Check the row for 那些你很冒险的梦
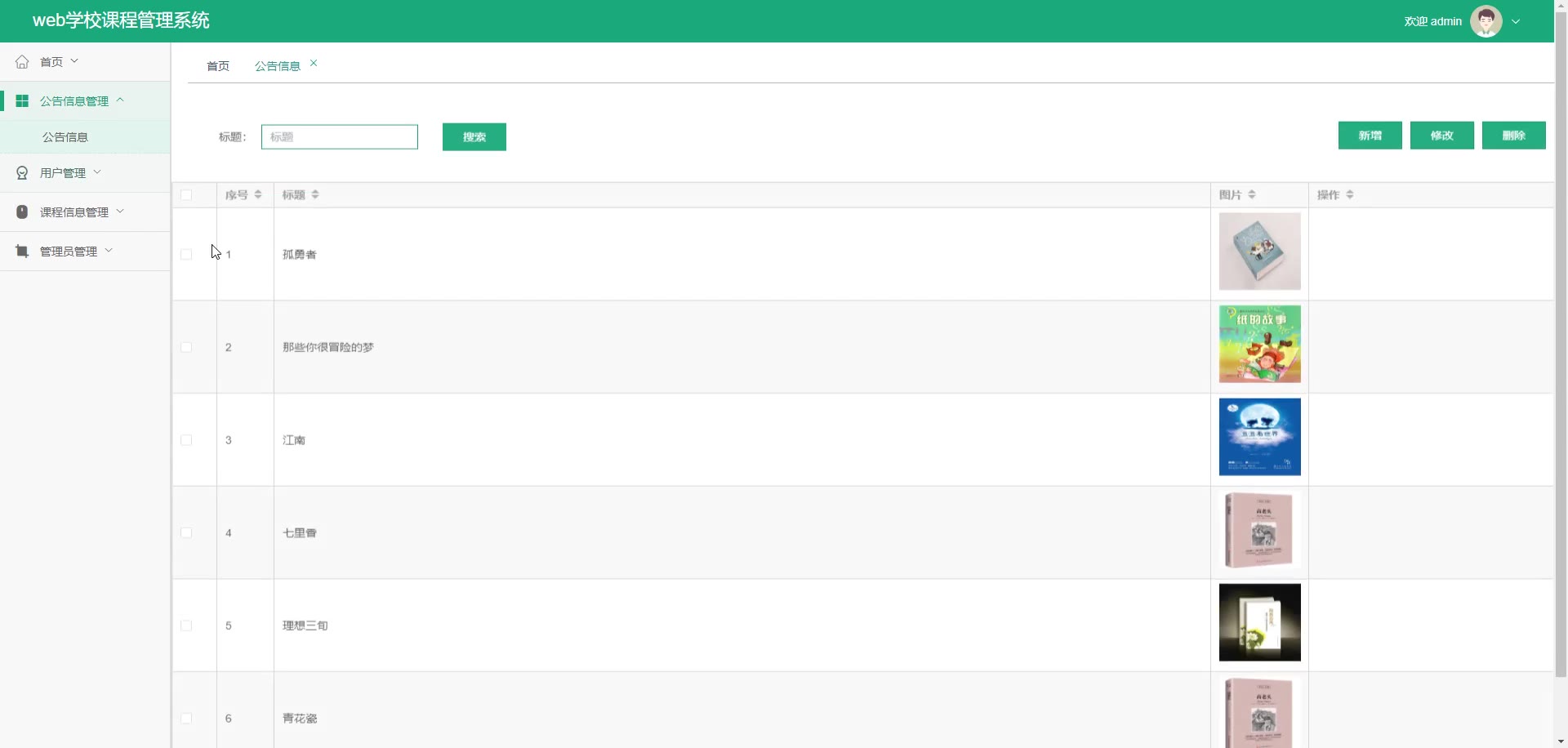The width and height of the screenshot is (1568, 748). [186, 347]
